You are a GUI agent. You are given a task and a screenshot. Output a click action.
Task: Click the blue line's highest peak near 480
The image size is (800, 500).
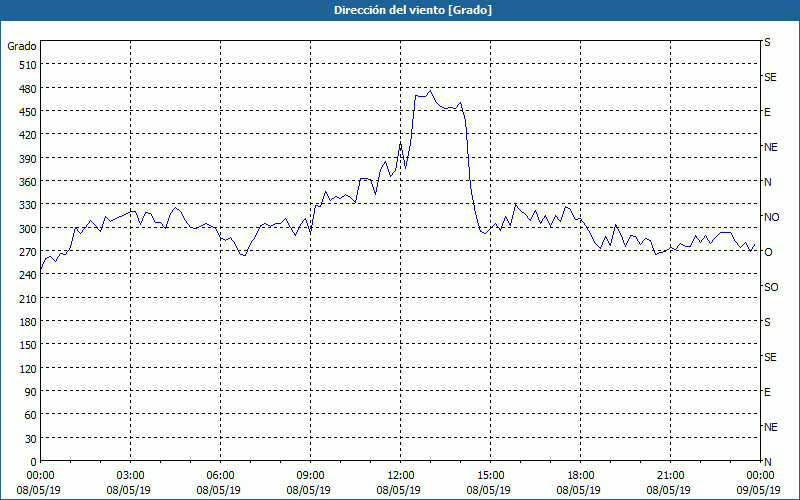[x=431, y=91]
